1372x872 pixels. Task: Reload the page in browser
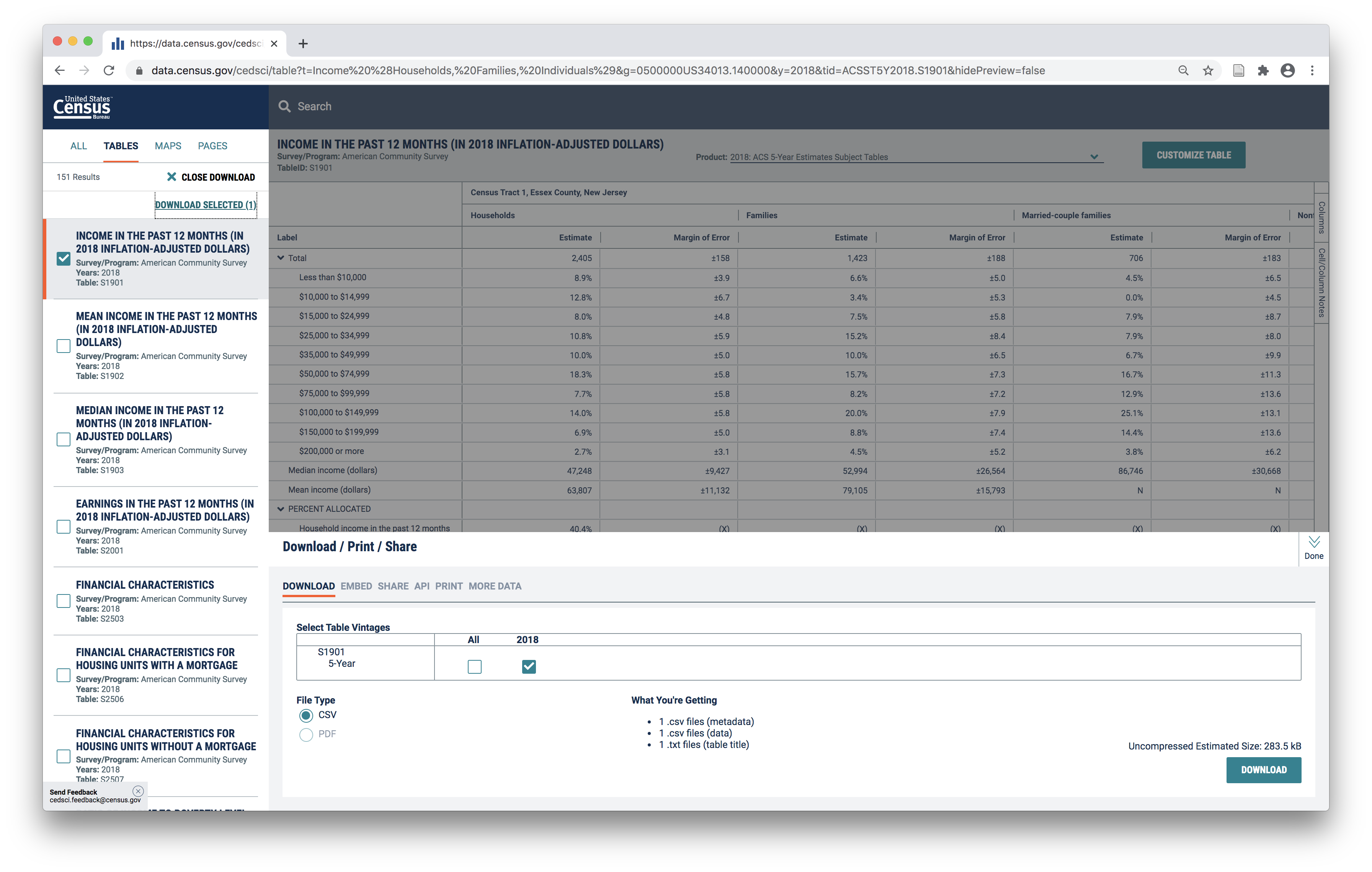pos(109,71)
